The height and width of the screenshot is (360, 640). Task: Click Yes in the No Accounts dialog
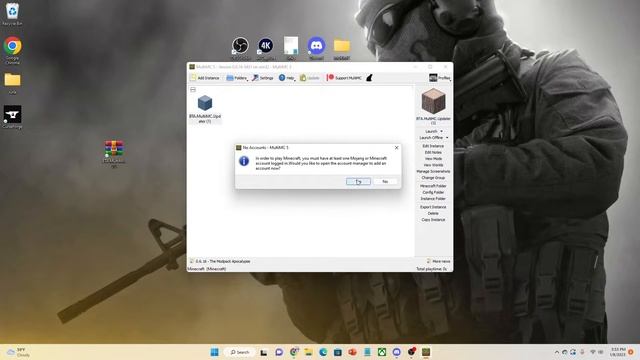[x=358, y=181]
